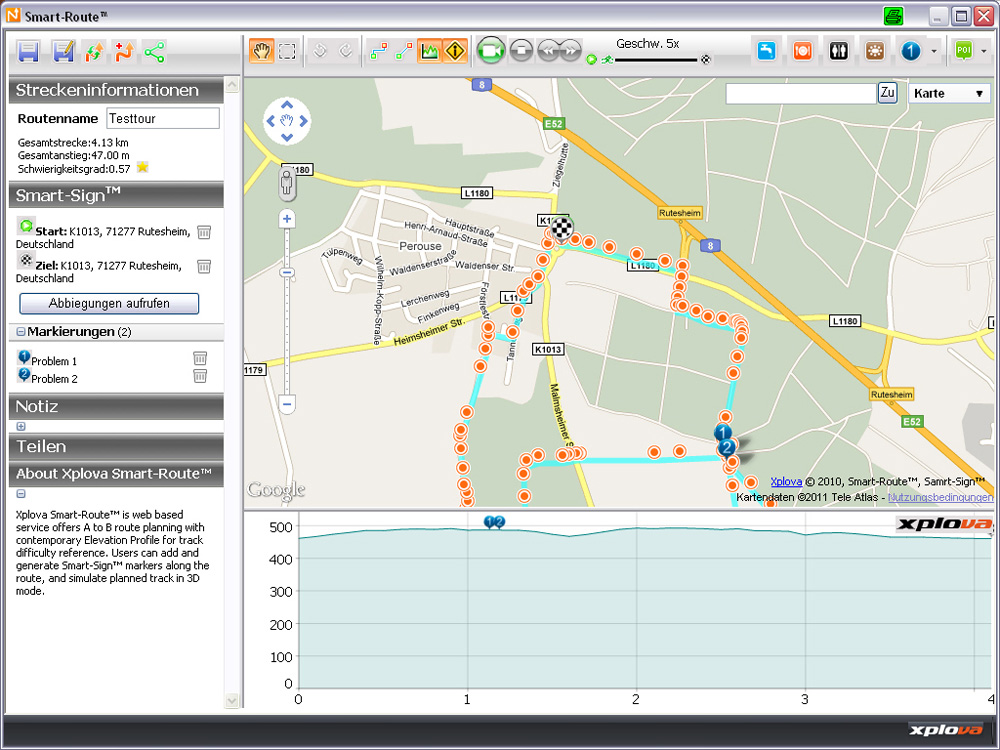Click the sidebar scroll down arrow

pos(232,700)
